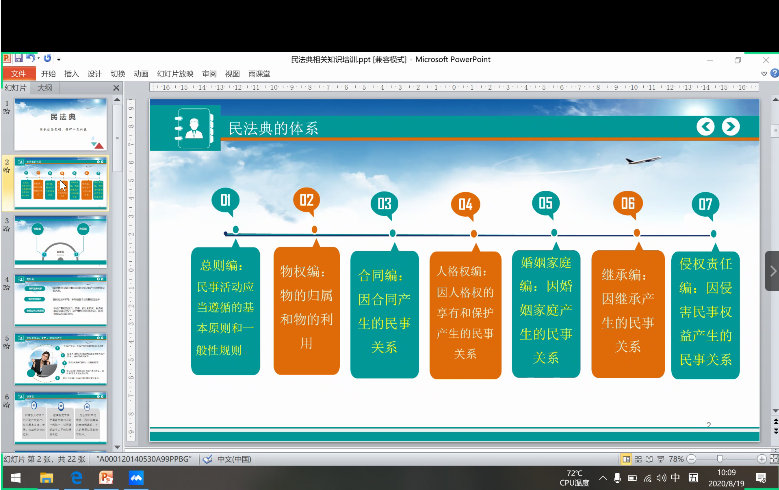Viewport: 779px width, 490px height.
Task: Select the 侵权责任编 teal box
Action: click(x=705, y=315)
